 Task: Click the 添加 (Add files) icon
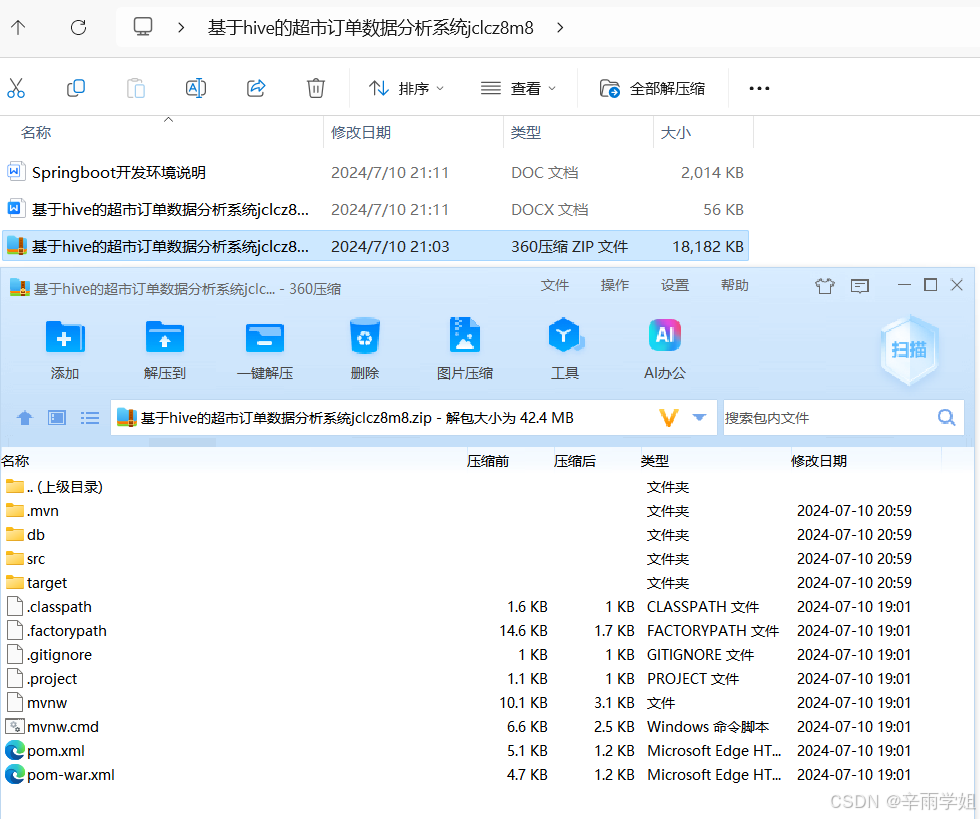tap(64, 349)
